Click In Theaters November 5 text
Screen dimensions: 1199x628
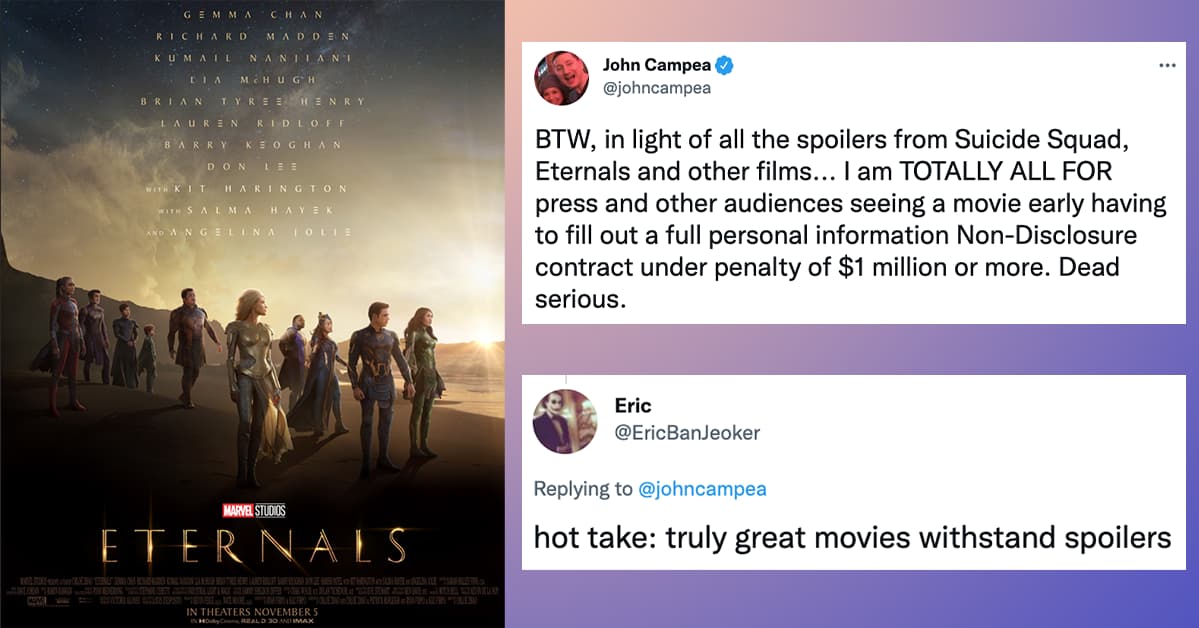point(252,612)
